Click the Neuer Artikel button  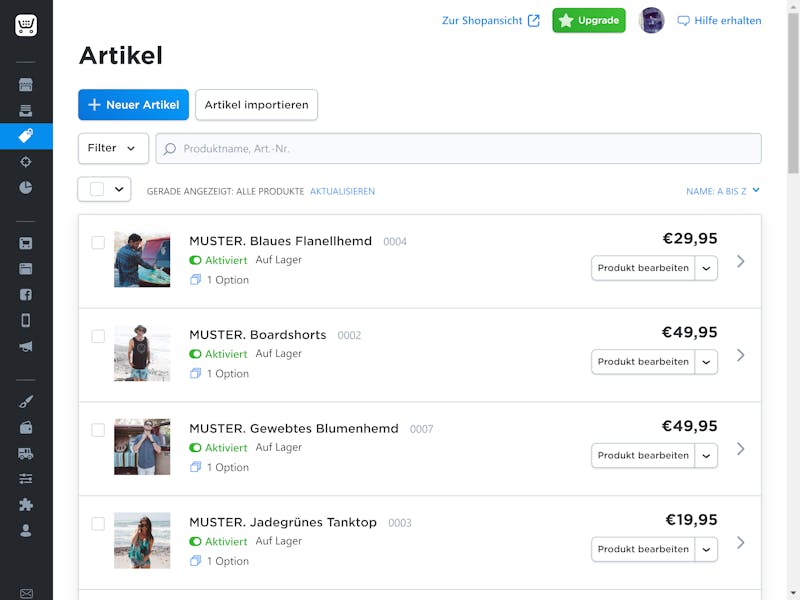[x=133, y=105]
